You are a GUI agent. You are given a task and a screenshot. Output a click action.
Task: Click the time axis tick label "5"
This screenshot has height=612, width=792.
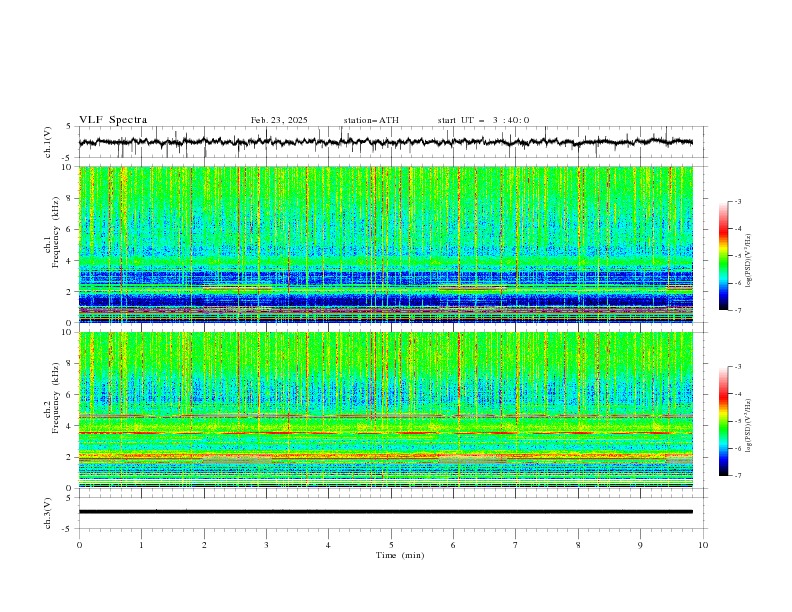(x=391, y=545)
